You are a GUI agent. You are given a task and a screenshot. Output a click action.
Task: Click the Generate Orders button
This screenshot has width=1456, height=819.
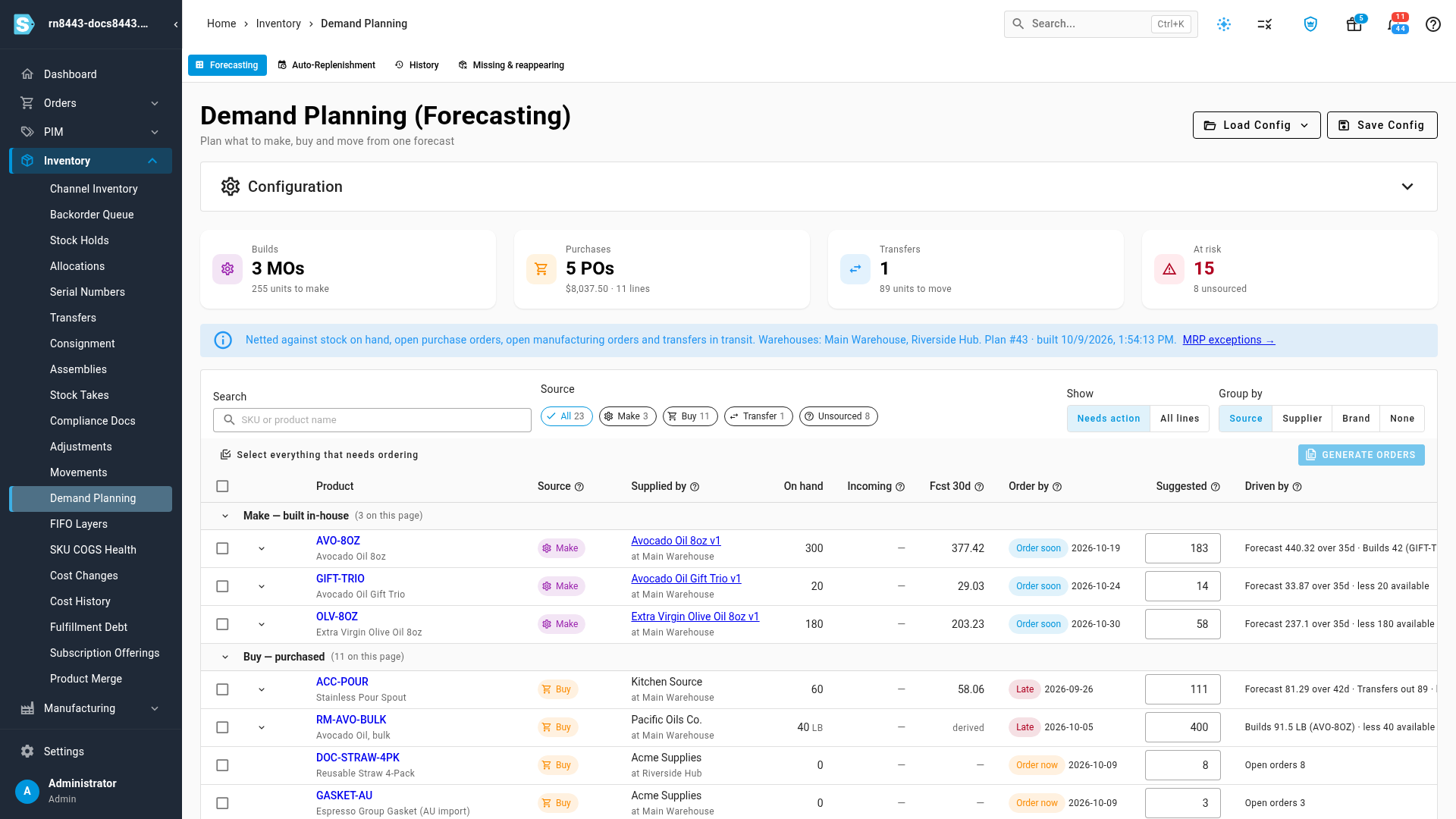pos(1361,455)
